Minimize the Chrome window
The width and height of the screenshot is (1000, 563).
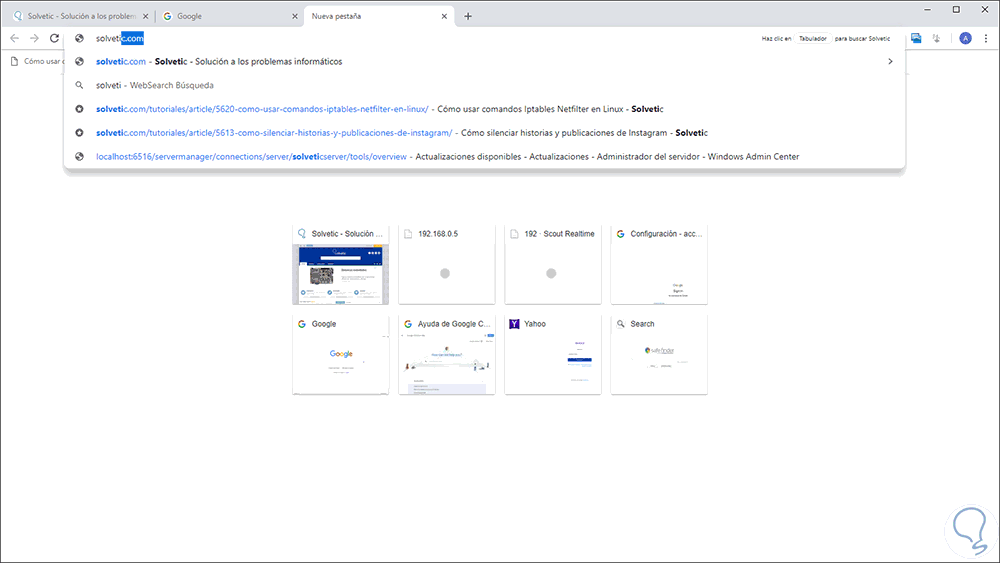click(928, 10)
